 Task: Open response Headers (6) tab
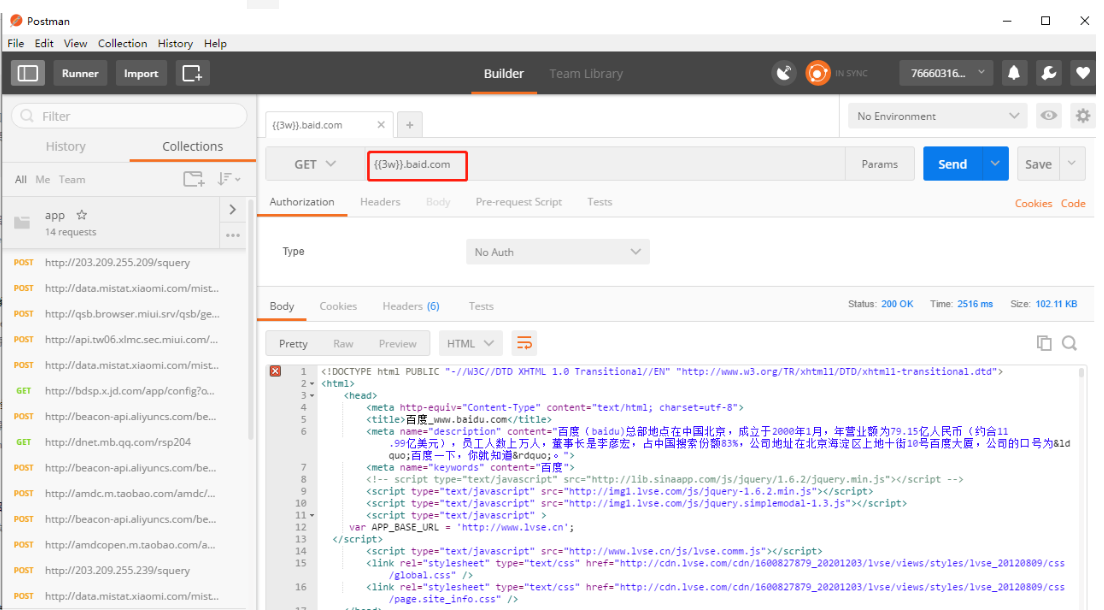[410, 306]
